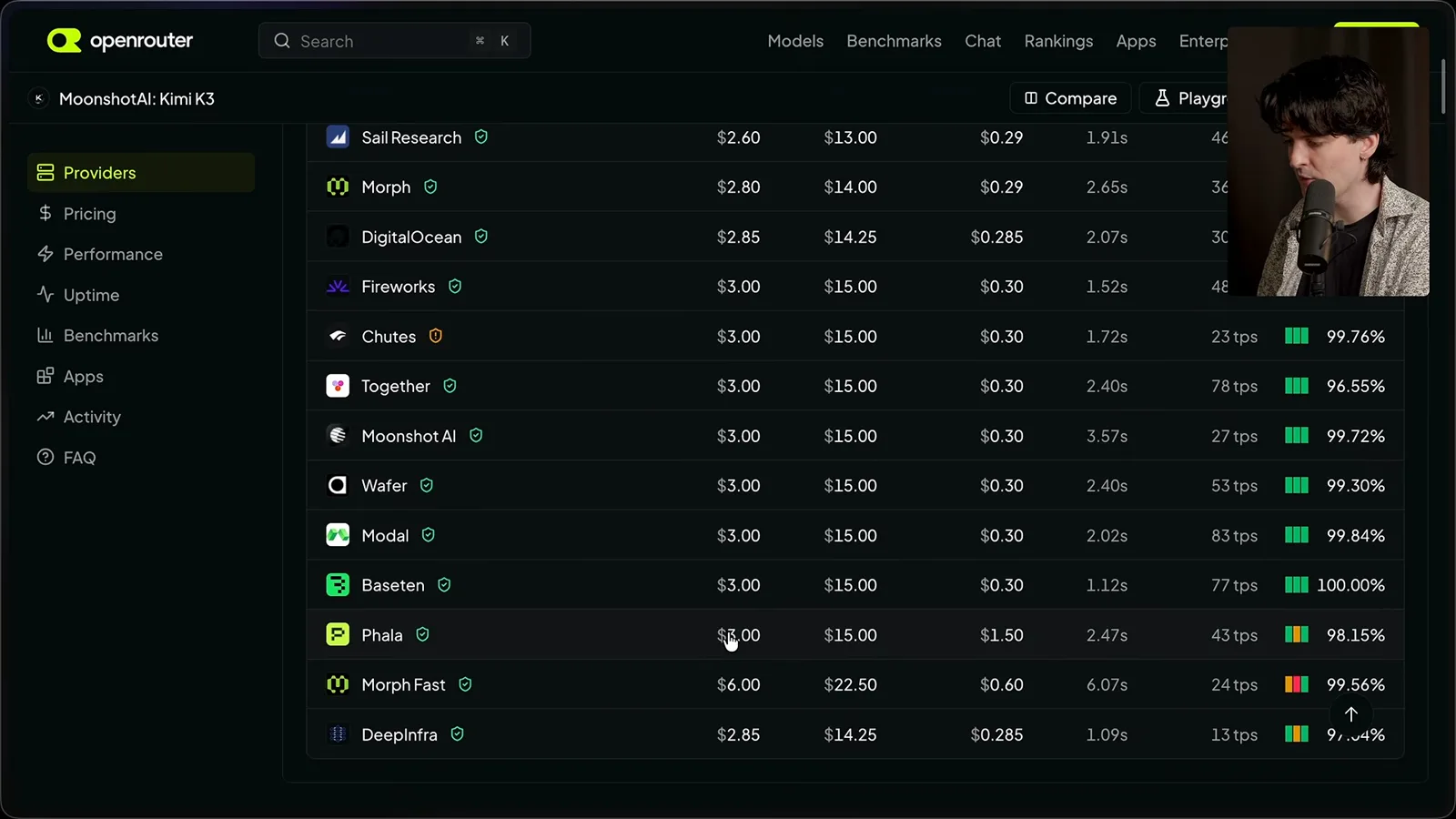Viewport: 1456px width, 819px height.
Task: Open the Pricing sidebar section
Action: pos(141,214)
